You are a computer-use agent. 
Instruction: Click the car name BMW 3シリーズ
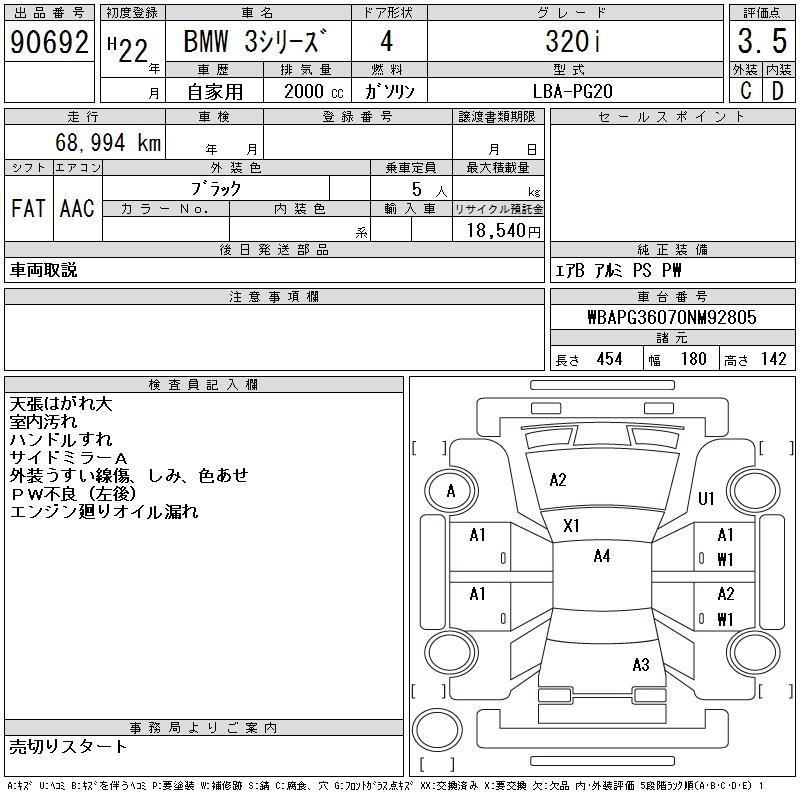coord(255,41)
